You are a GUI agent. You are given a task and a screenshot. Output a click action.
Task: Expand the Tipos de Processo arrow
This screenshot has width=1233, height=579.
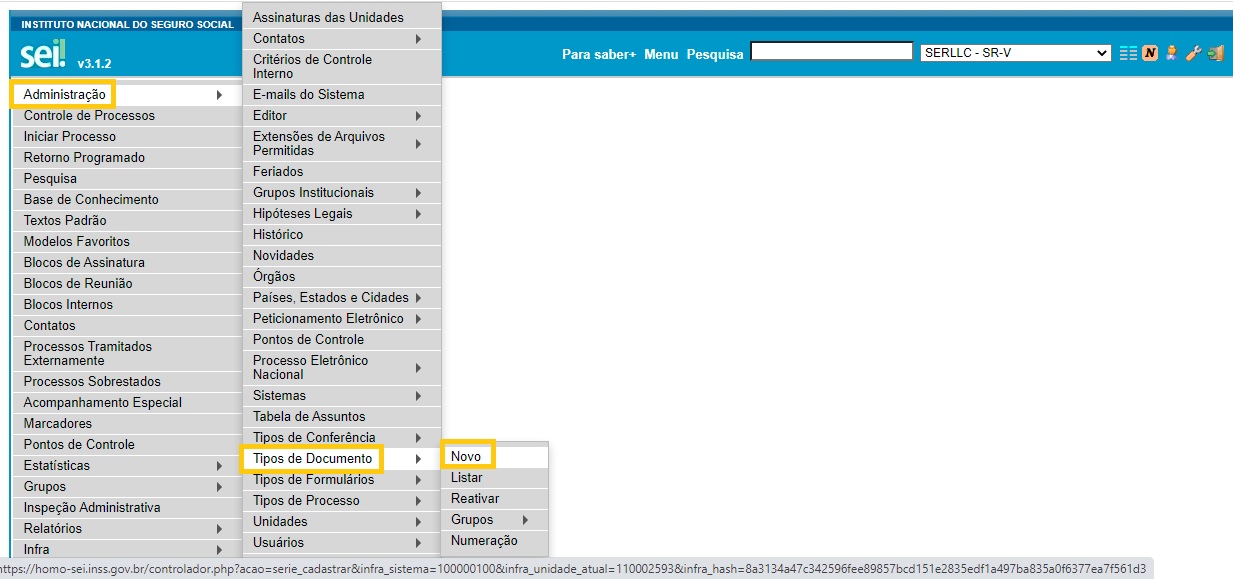[418, 501]
